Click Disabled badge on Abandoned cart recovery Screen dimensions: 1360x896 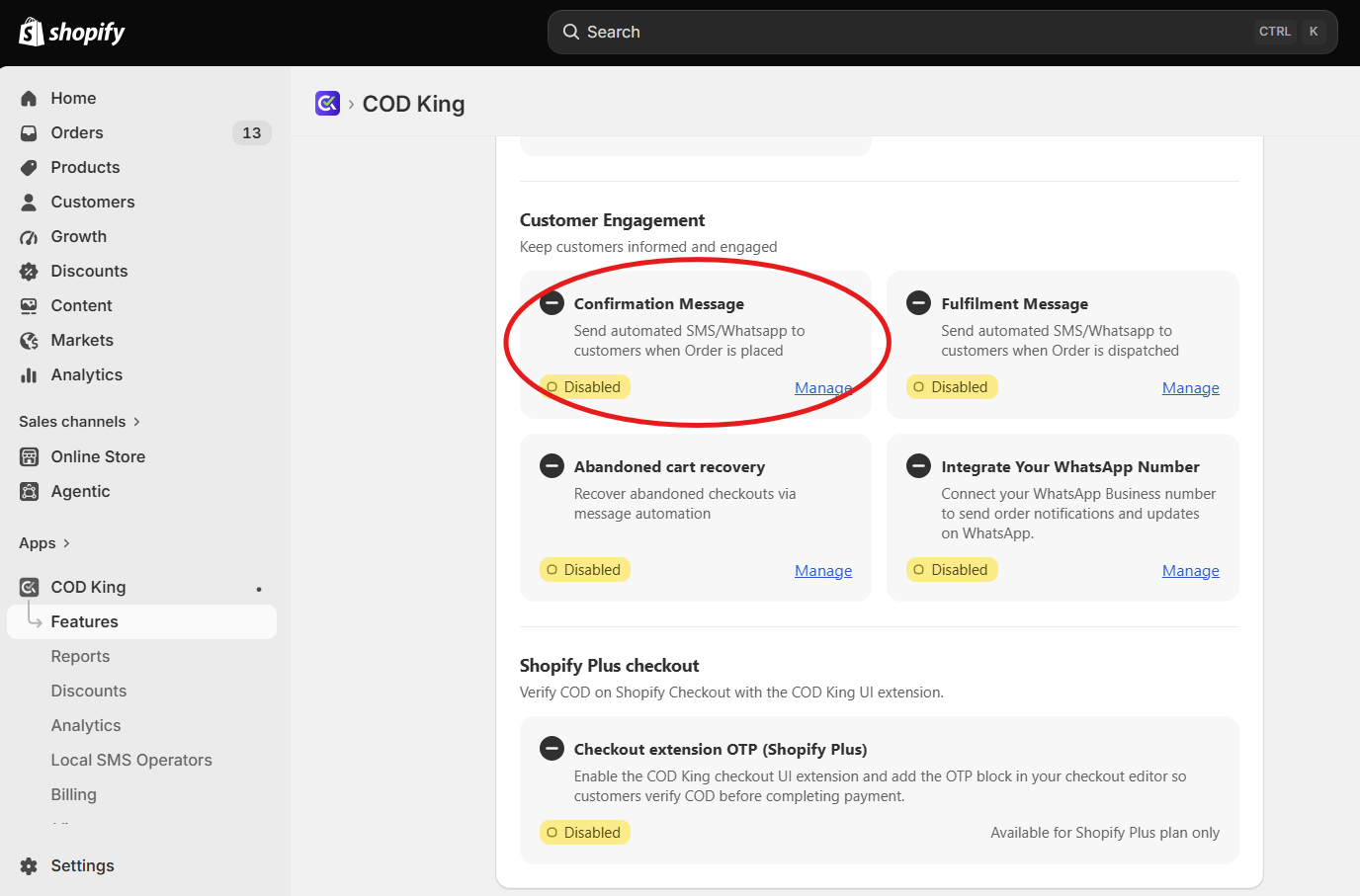[x=585, y=570]
